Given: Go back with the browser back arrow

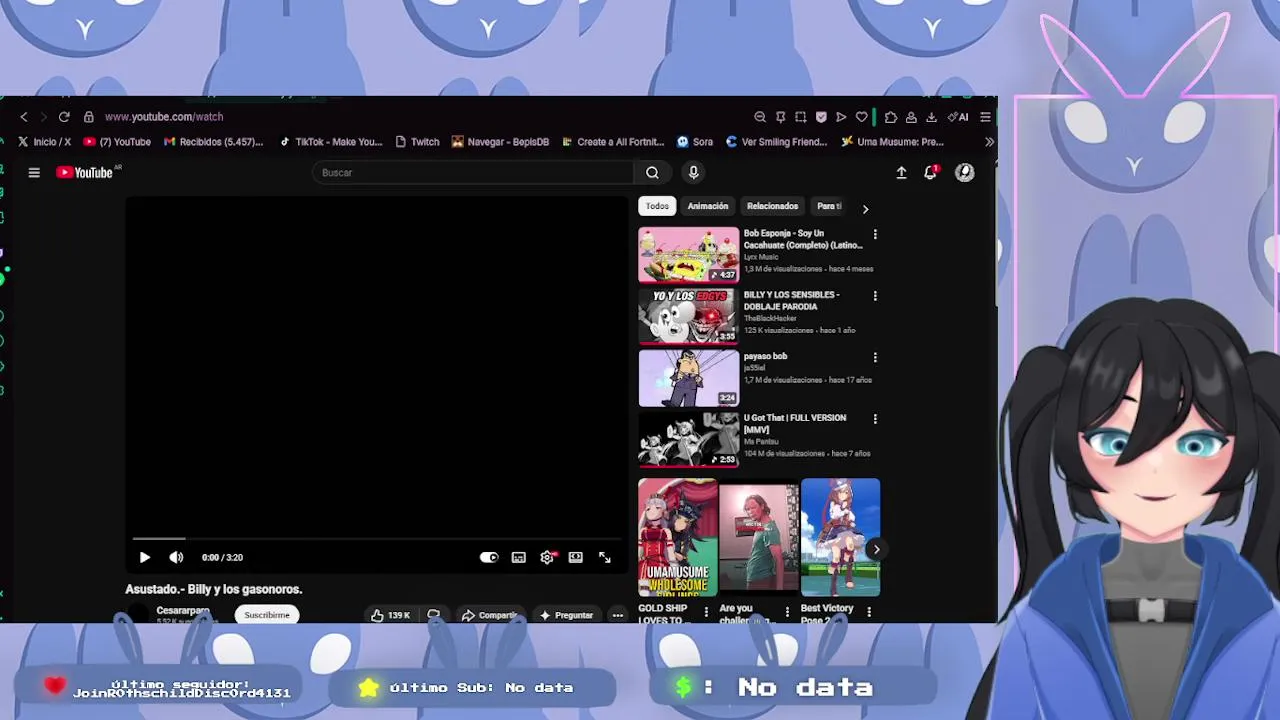Looking at the screenshot, I should (24, 117).
